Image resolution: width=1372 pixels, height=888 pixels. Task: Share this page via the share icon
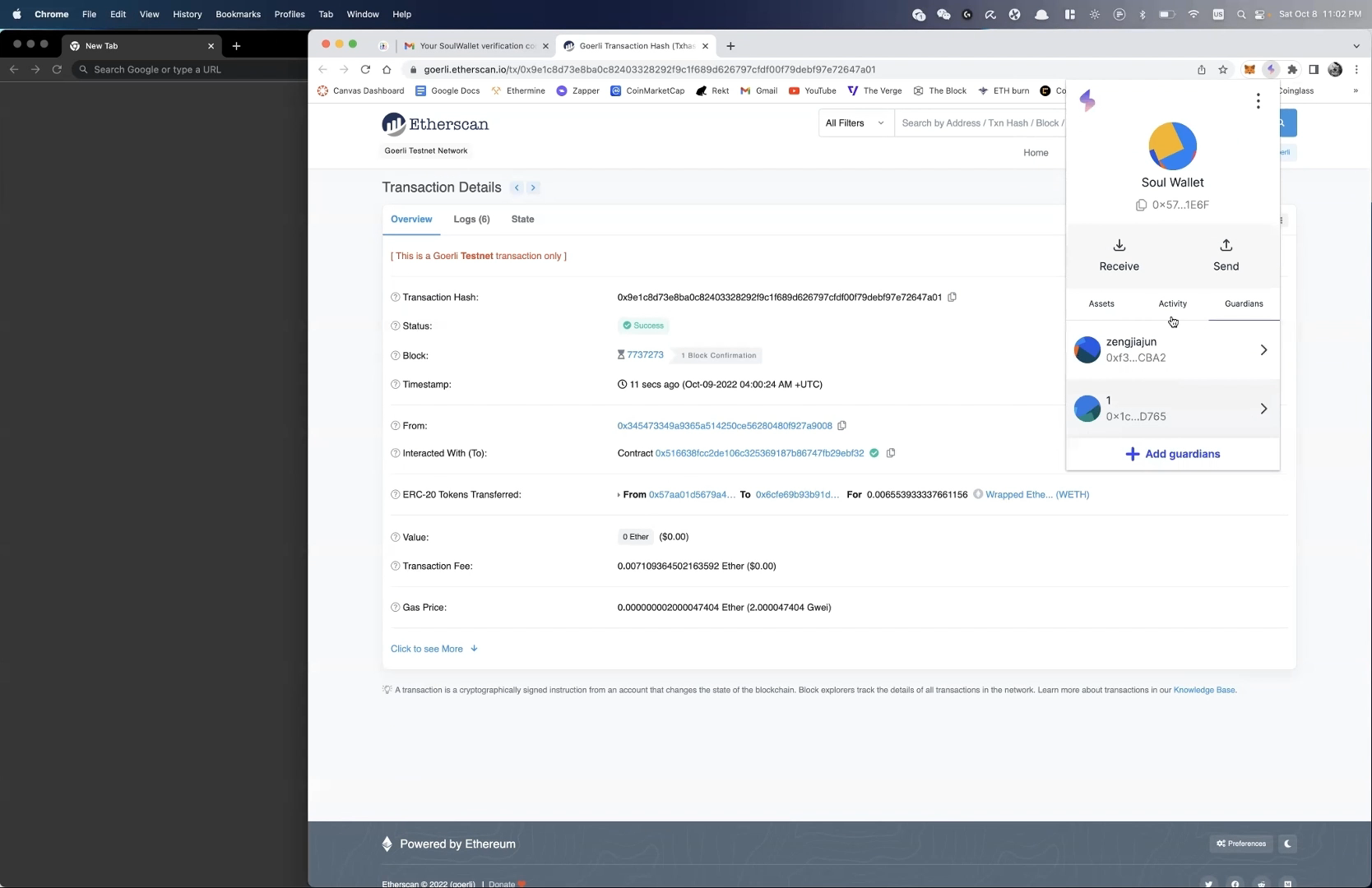click(x=1202, y=69)
